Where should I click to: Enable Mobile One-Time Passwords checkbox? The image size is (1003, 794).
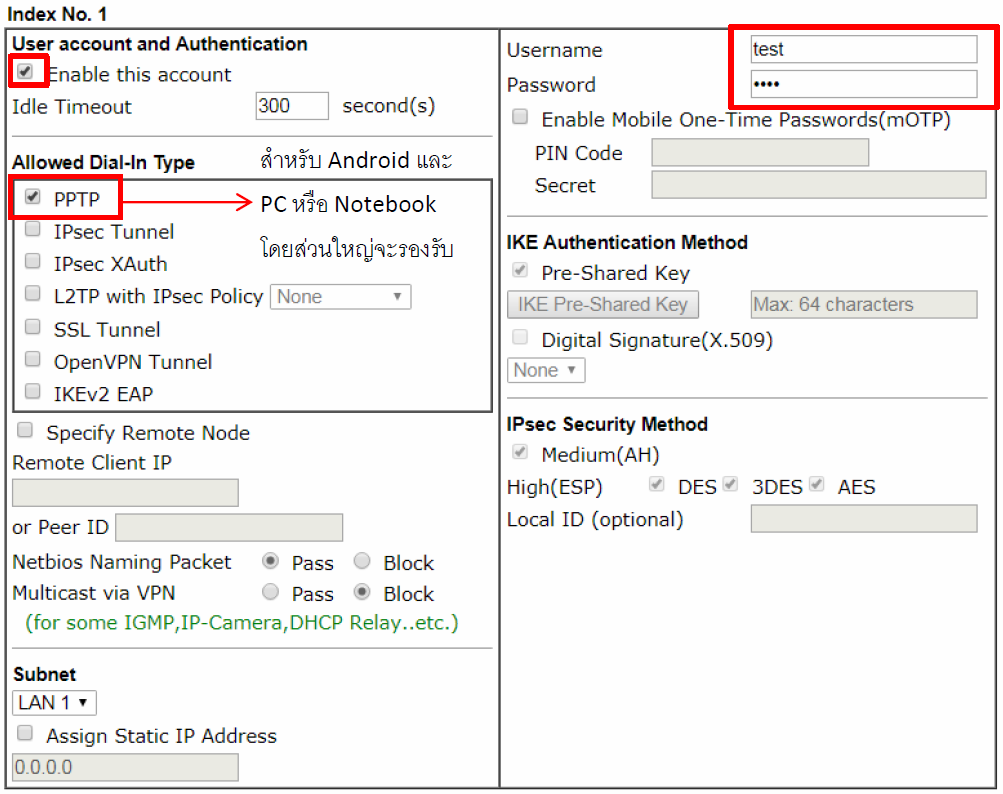[520, 118]
